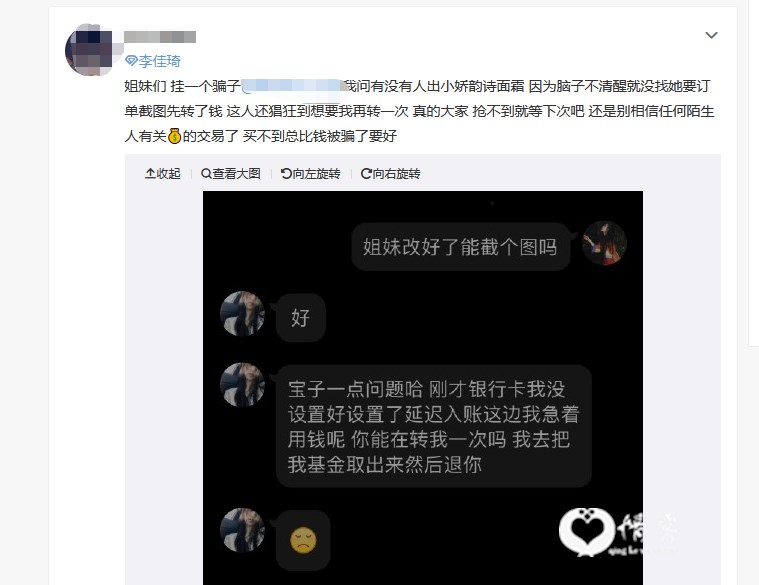Click the counter-clockwise rotate arrow icon
This screenshot has width=759, height=585.
click(x=286, y=173)
